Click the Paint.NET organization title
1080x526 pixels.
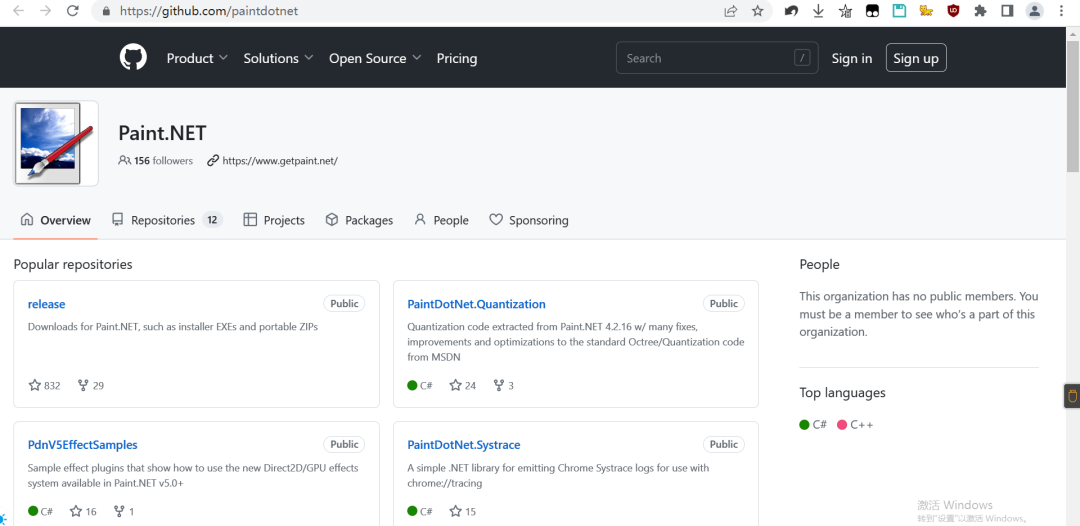[163, 132]
